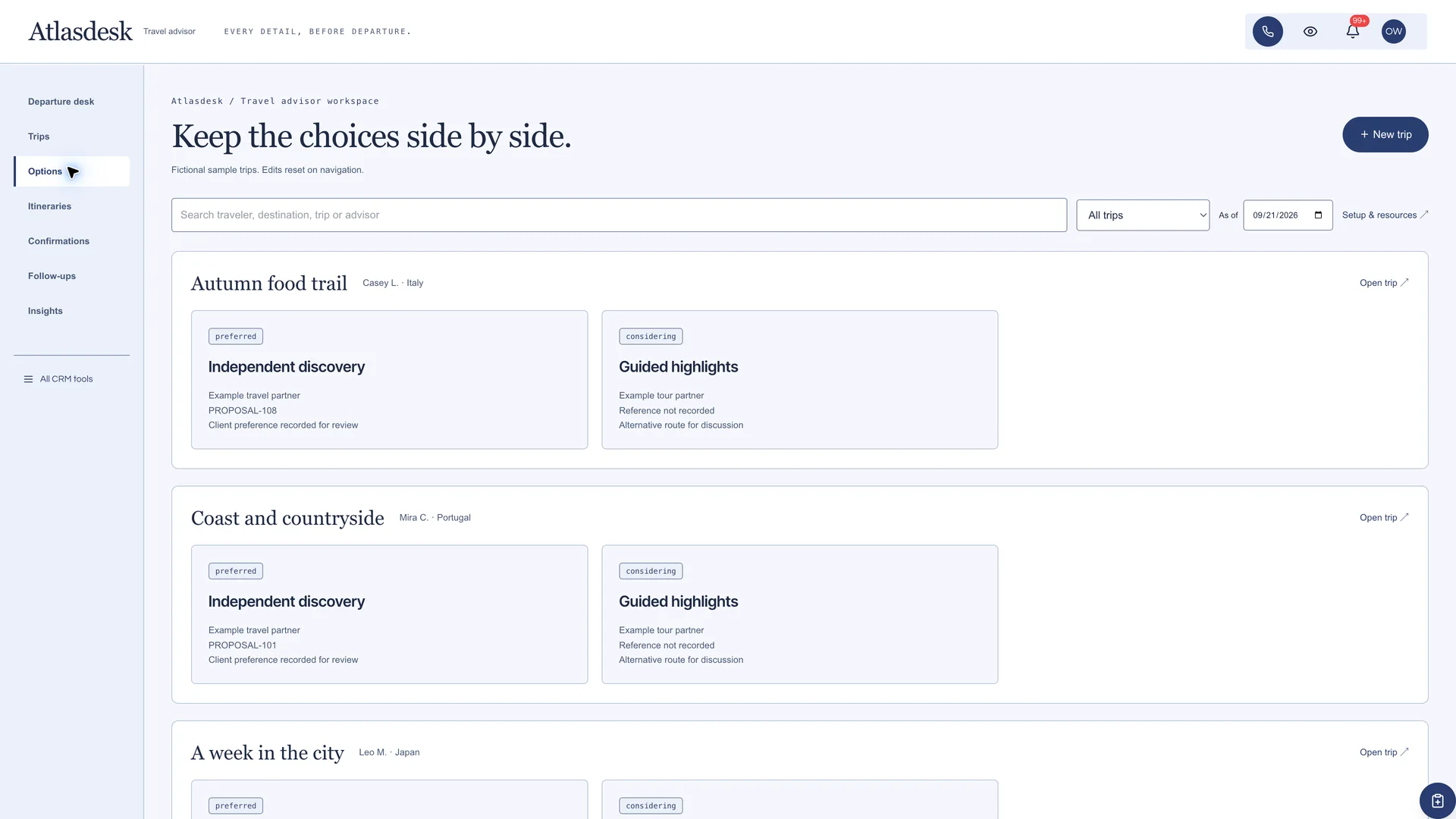Click Mira C. · Portugal traveler label

[435, 518]
